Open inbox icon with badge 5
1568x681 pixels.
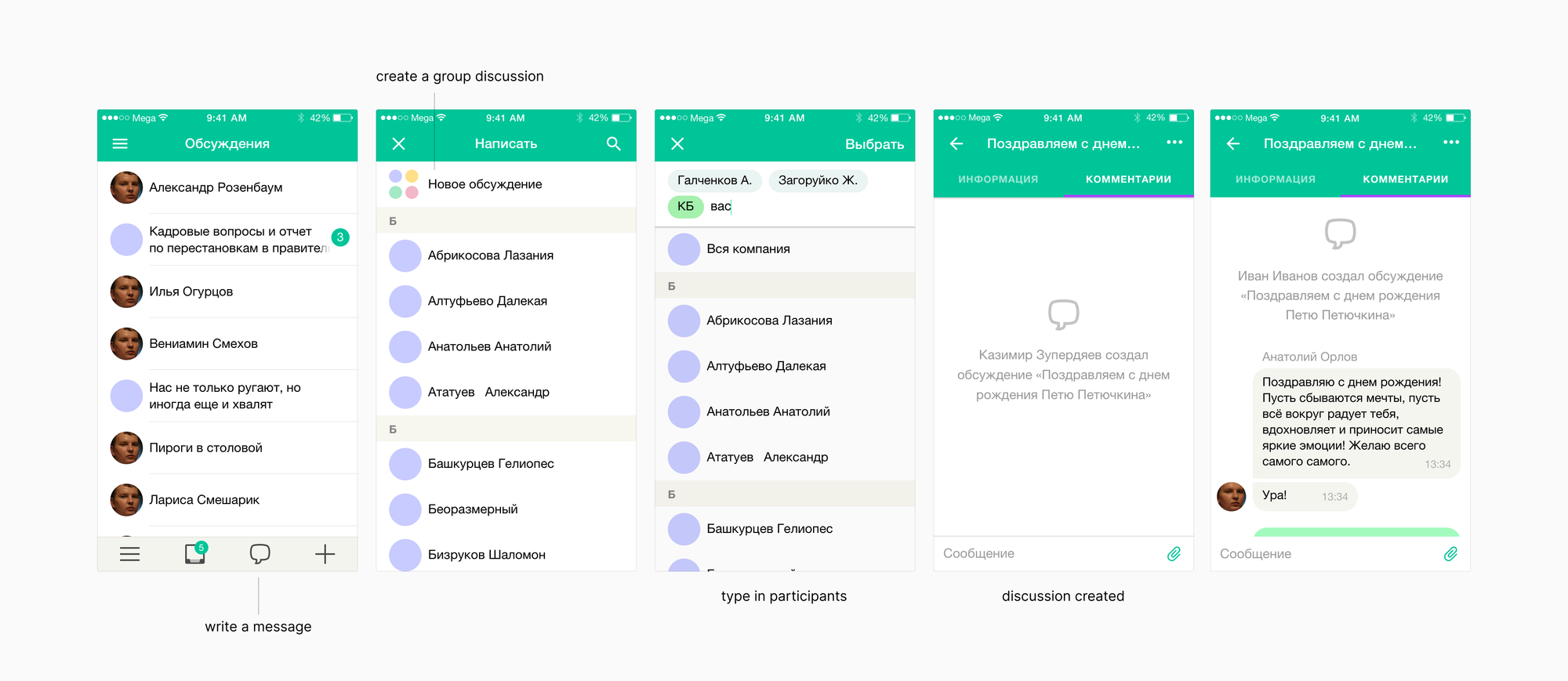(195, 553)
